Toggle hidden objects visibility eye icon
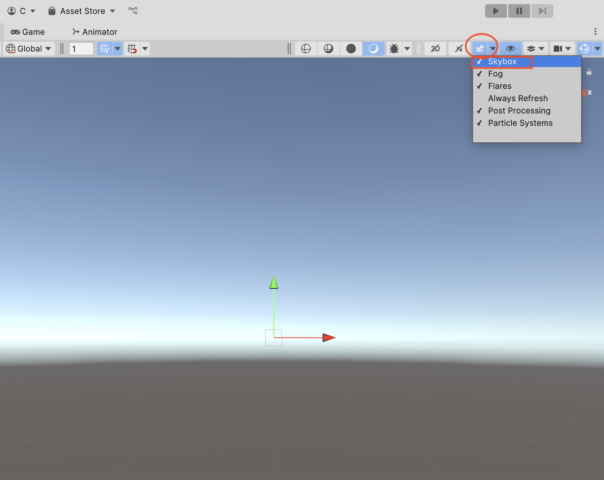Image resolution: width=604 pixels, height=480 pixels. 510,49
